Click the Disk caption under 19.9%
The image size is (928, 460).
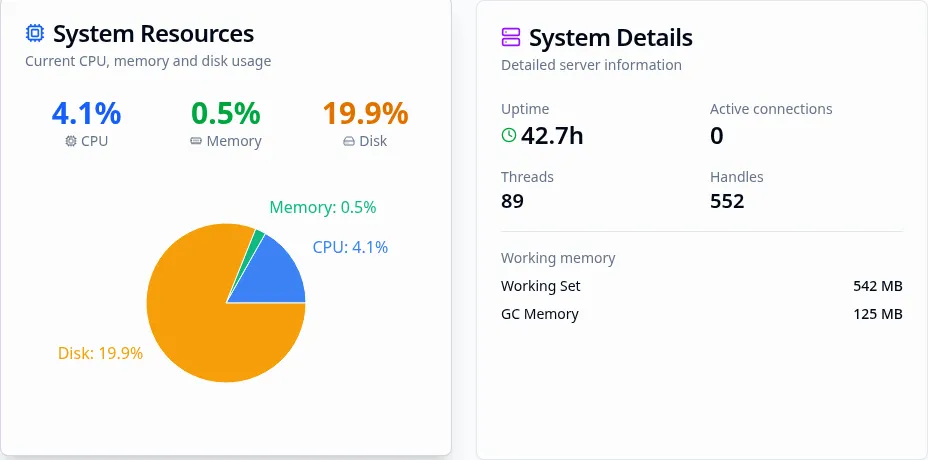[x=373, y=141]
